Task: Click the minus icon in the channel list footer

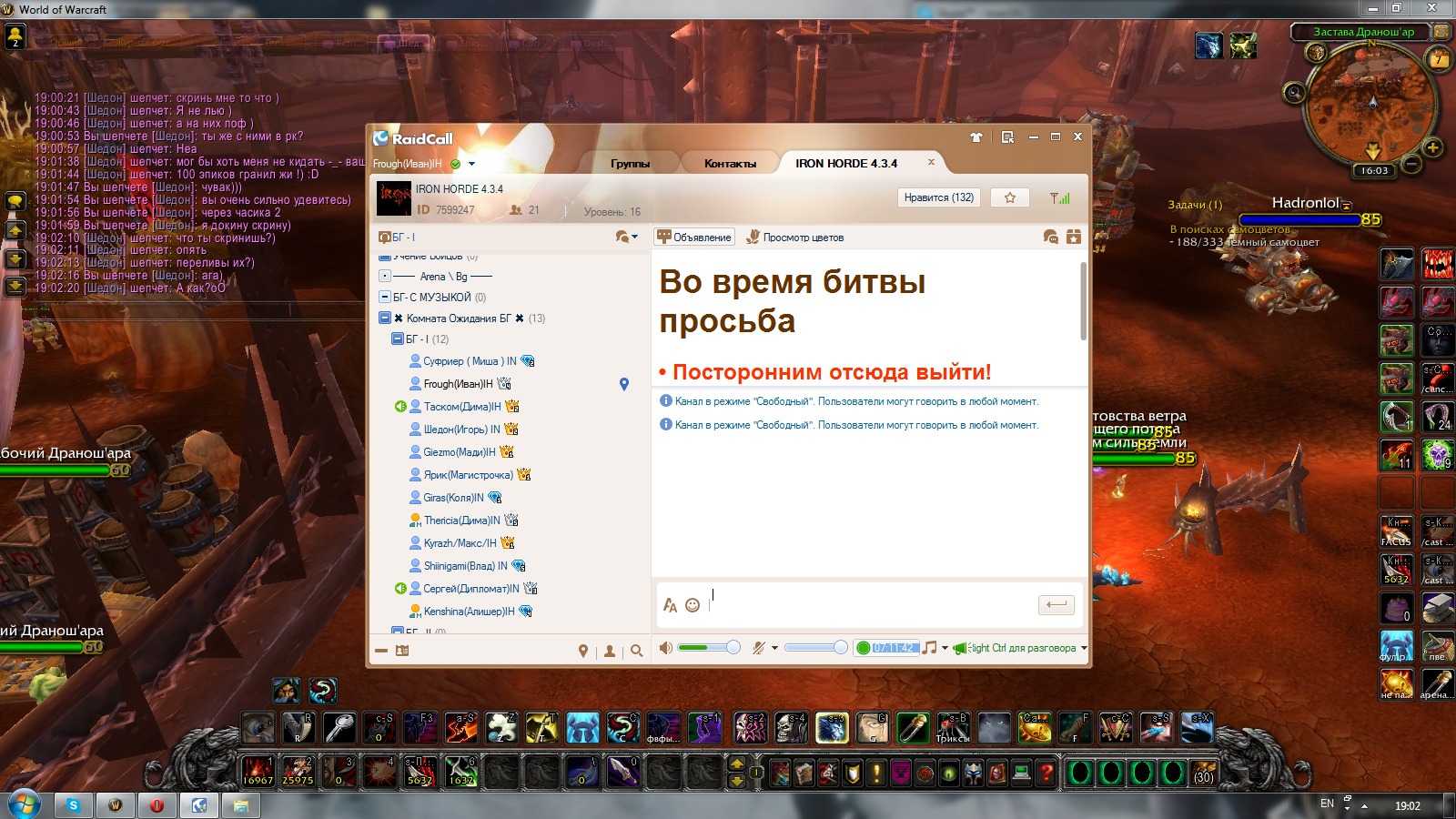Action: coord(381,651)
